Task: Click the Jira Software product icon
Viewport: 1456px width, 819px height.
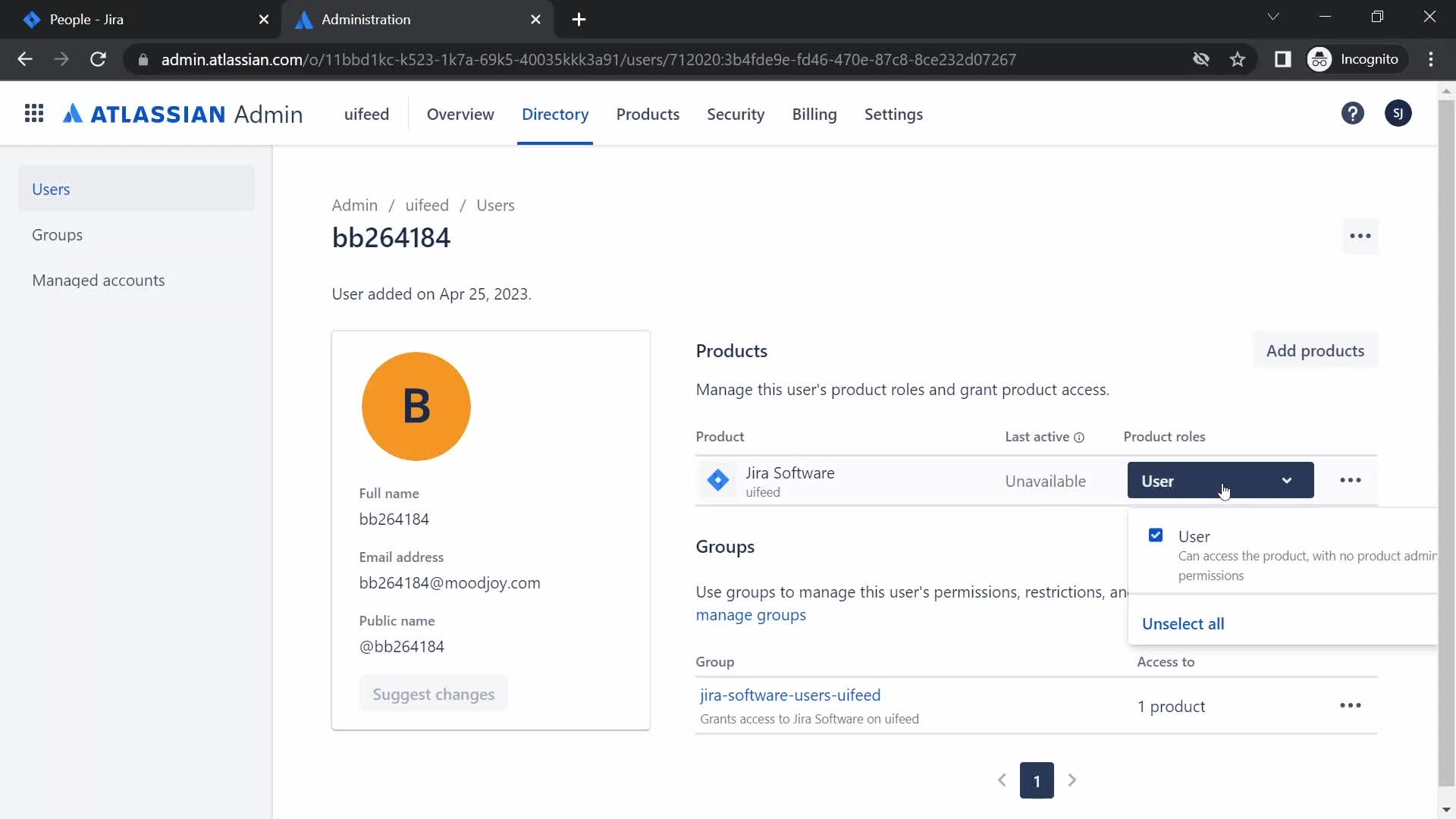Action: click(718, 480)
